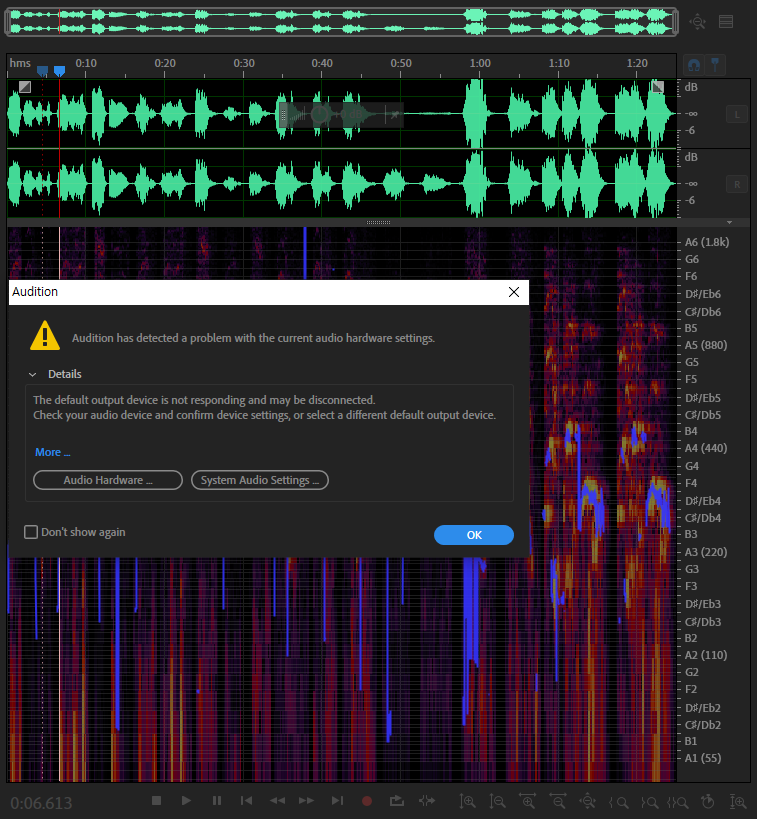Image resolution: width=757 pixels, height=819 pixels.
Task: Start playback with the Play button
Action: 186,800
